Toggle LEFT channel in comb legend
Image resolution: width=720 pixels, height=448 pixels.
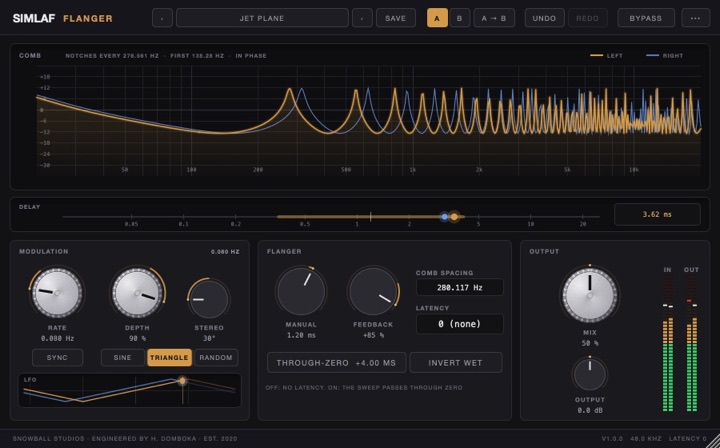click(607, 56)
